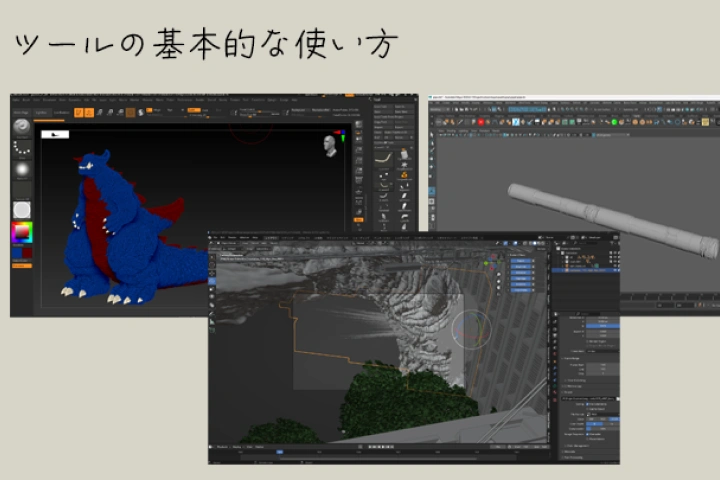The image size is (720, 480).
Task: Select the blue main color swatch
Action: pyautogui.click(x=17, y=253)
